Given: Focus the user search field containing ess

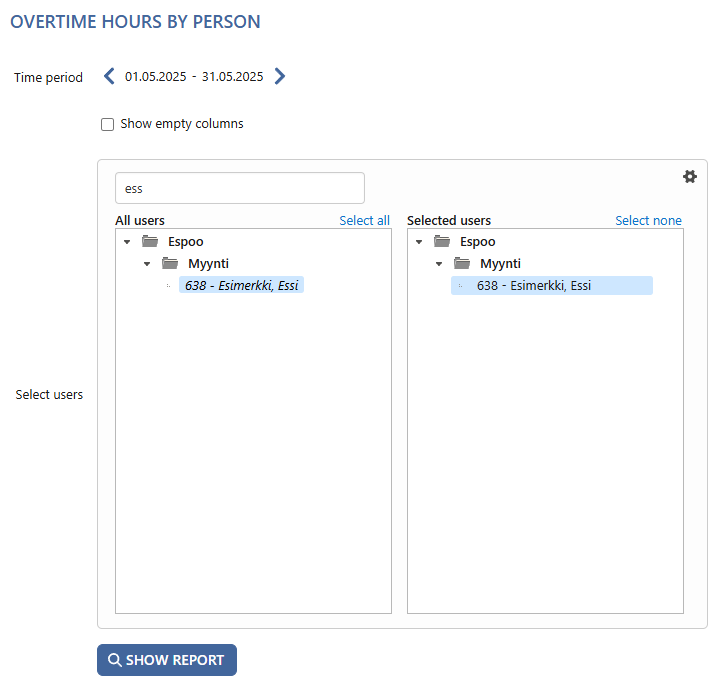Looking at the screenshot, I should [240, 188].
